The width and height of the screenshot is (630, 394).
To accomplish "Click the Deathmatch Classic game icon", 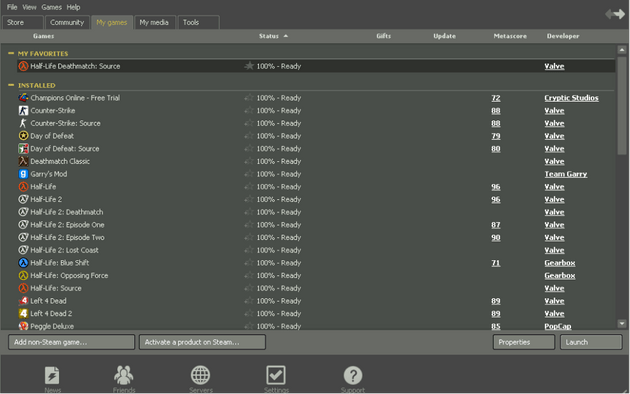I will pos(23,161).
